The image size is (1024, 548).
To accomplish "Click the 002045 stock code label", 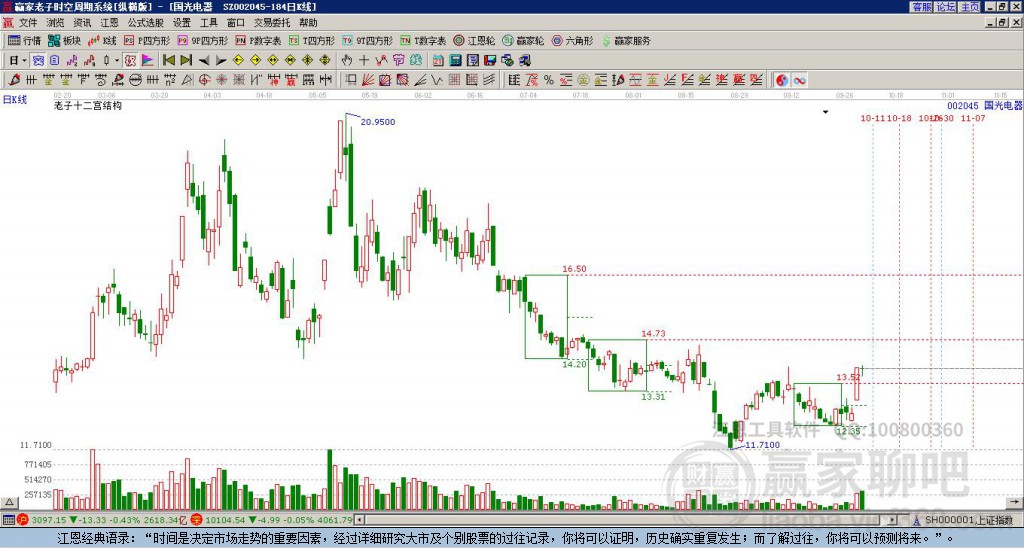I will point(963,106).
